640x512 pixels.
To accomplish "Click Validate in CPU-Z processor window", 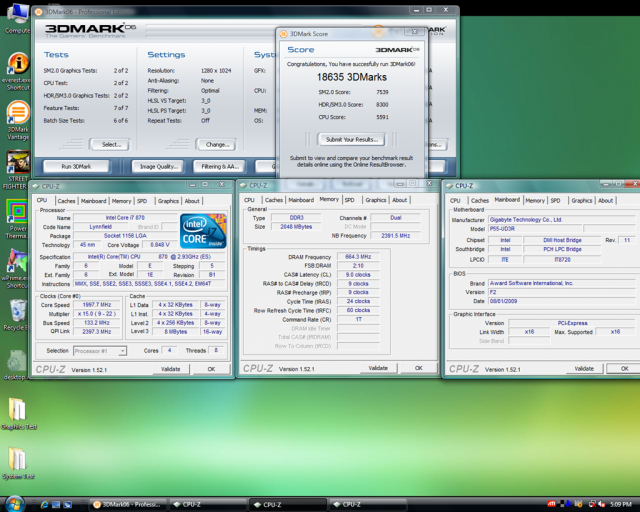I will coord(171,369).
